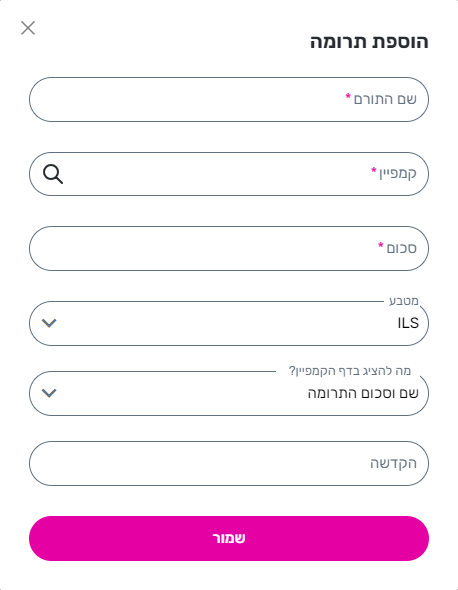
Task: Focus the קמפיין campaign search field
Action: point(229,174)
